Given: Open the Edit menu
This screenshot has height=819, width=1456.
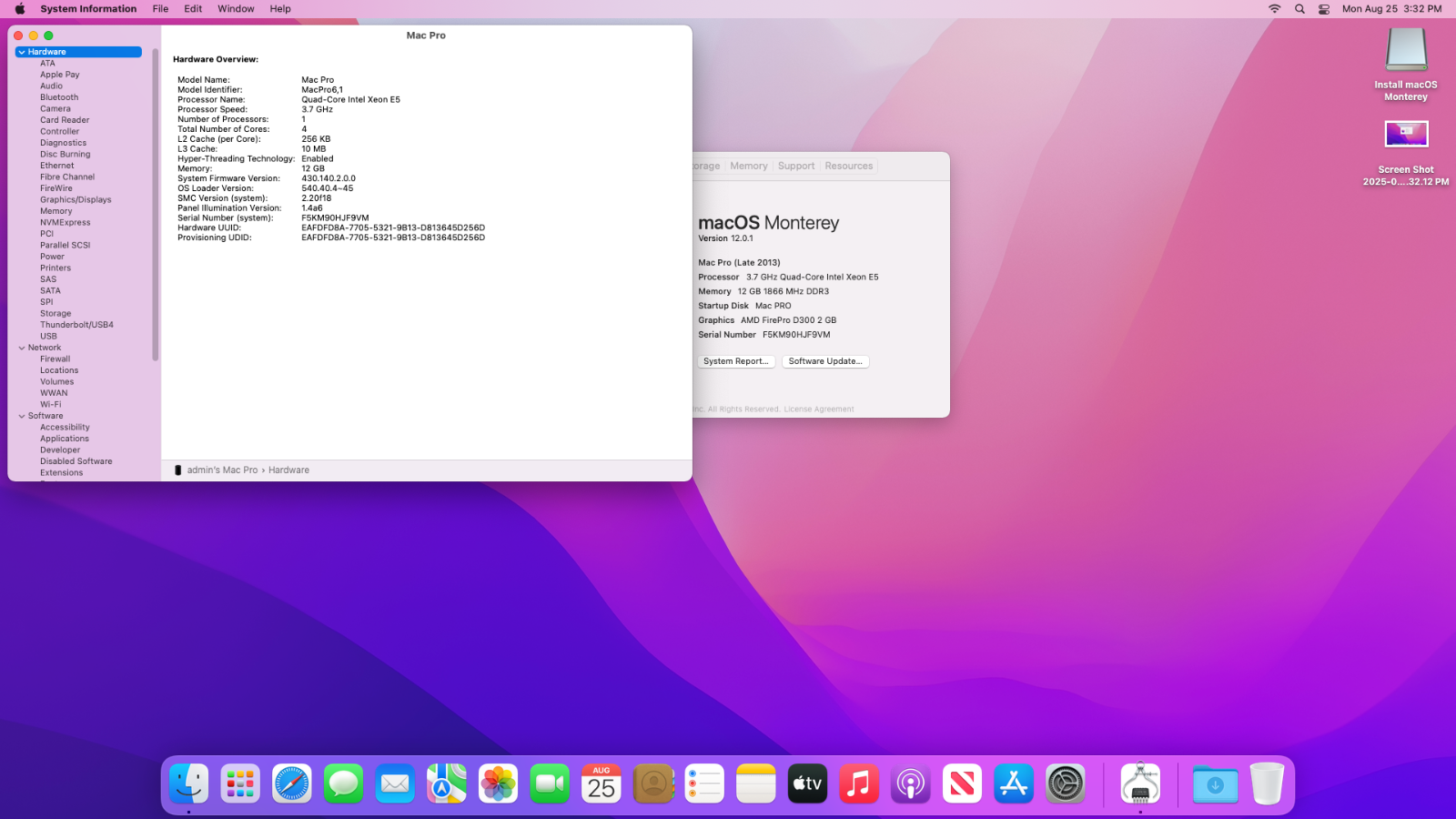Looking at the screenshot, I should click(x=193, y=9).
